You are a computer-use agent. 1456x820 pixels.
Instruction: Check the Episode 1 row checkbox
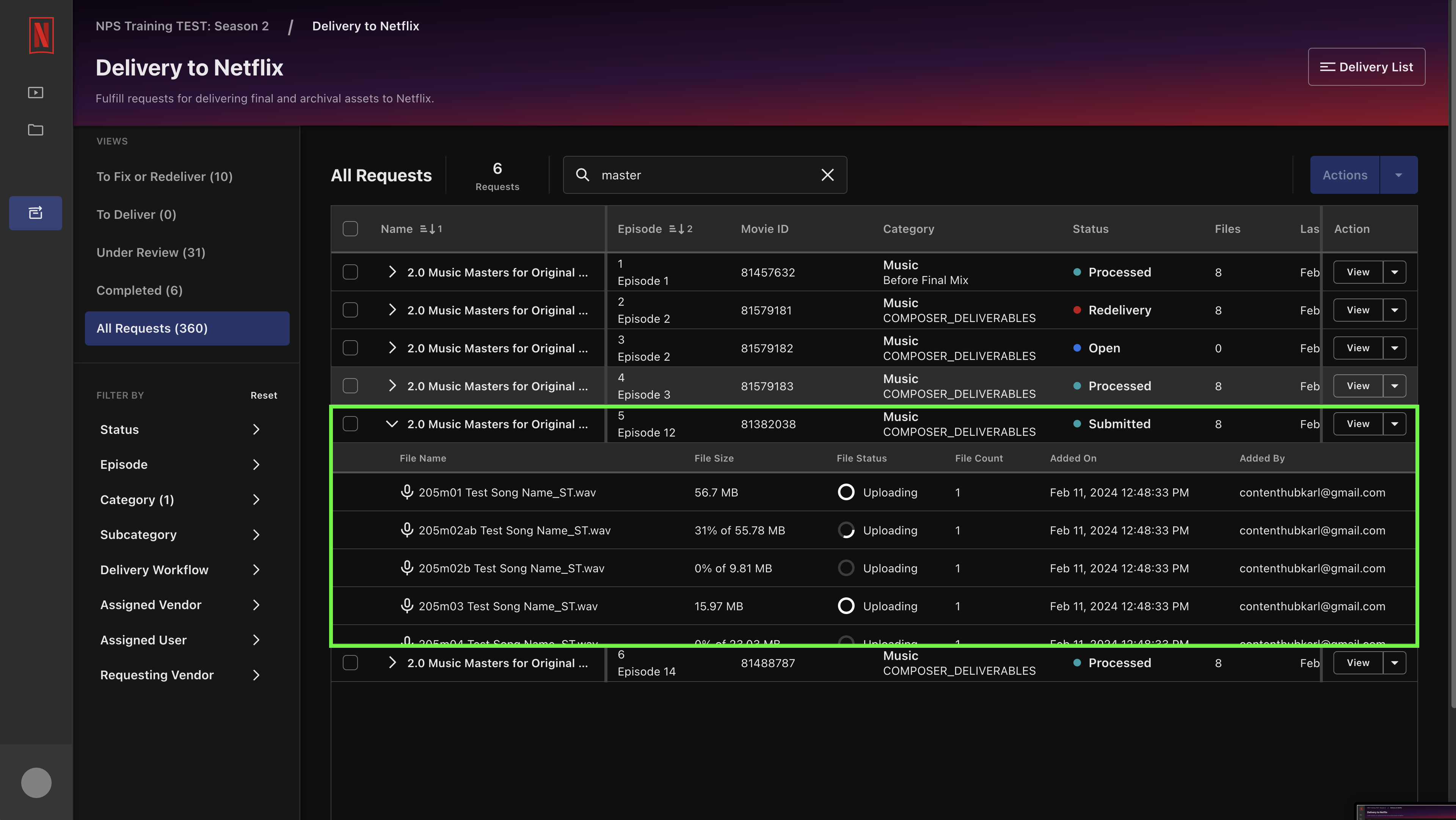[350, 272]
